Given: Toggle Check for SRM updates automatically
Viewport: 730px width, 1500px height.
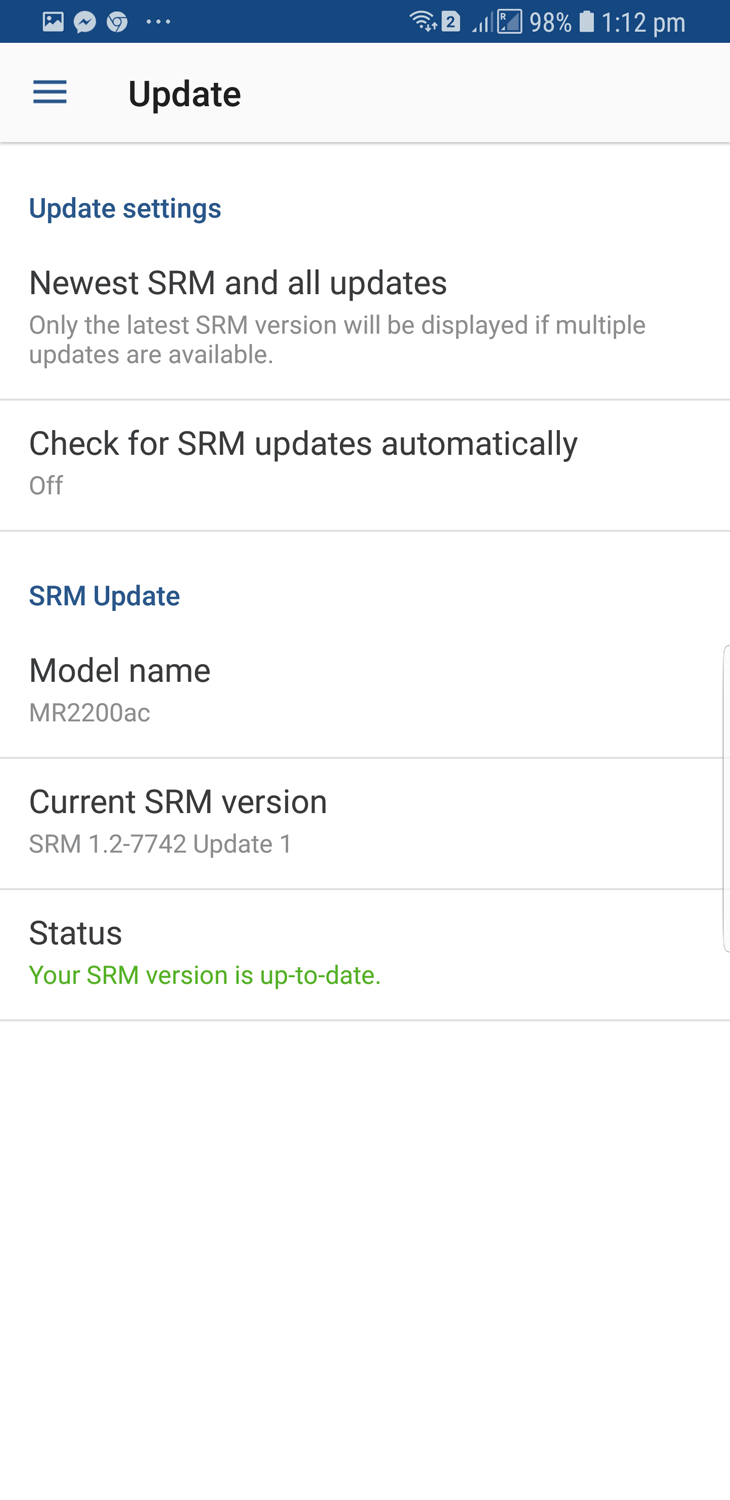Looking at the screenshot, I should pyautogui.click(x=365, y=465).
